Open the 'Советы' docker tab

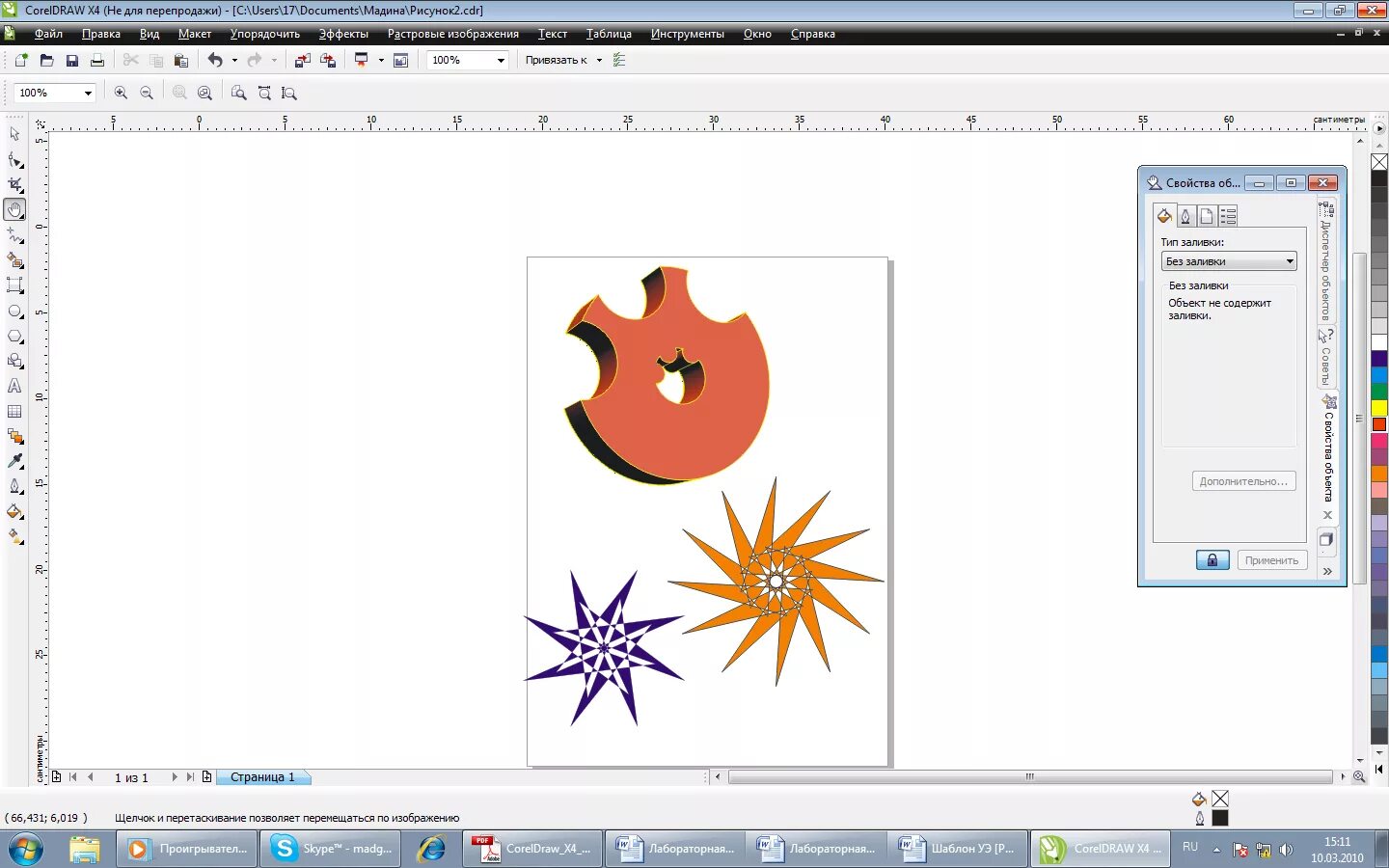1326,357
